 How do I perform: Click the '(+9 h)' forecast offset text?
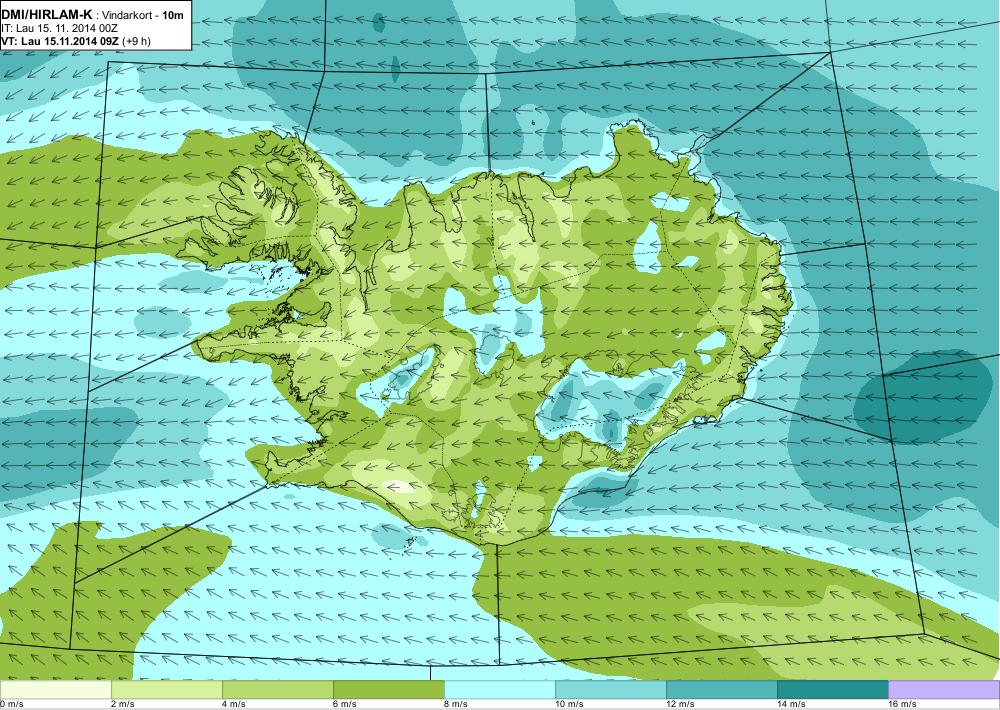[136, 41]
